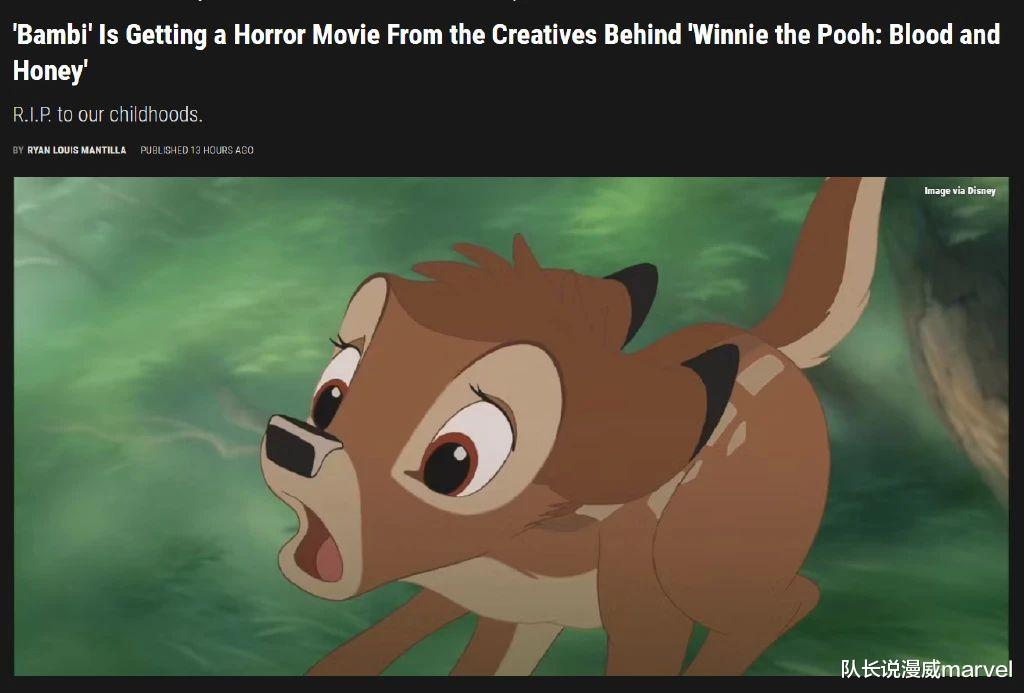Click Bambi's open mouth

pos(320,542)
